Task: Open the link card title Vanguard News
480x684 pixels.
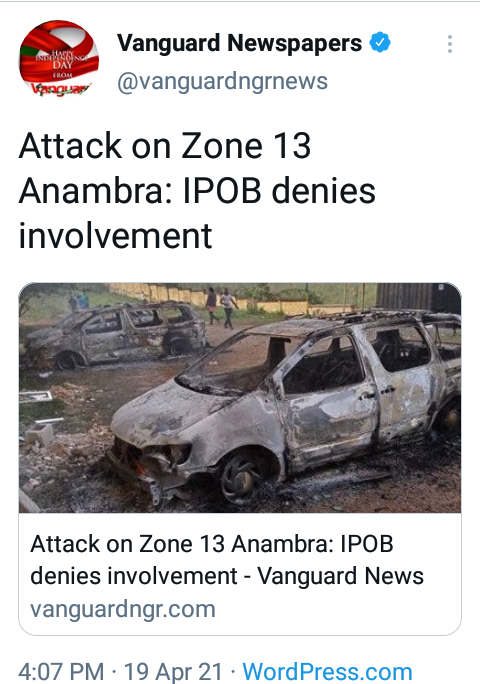Action: [x=227, y=560]
